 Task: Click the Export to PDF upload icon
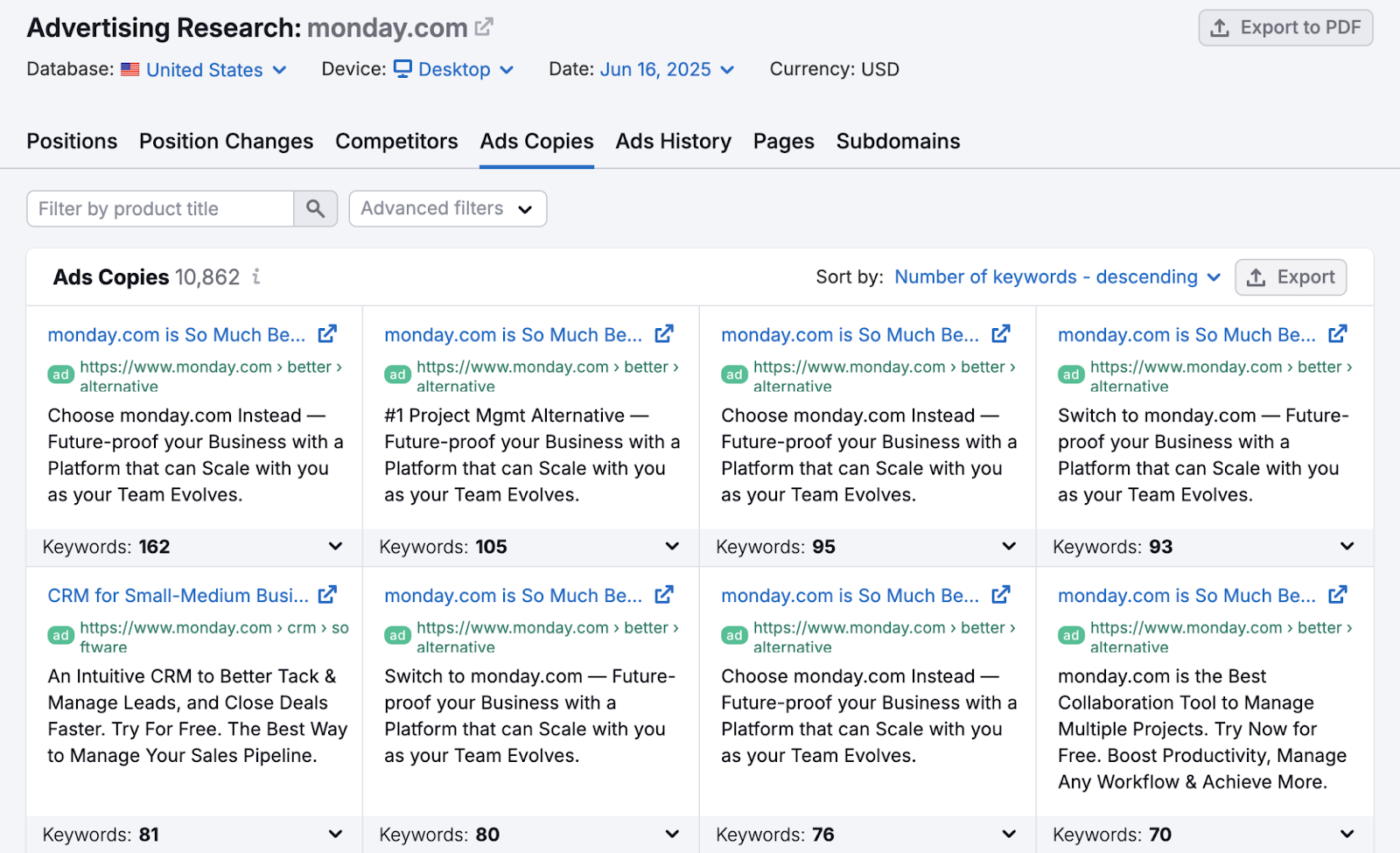(1220, 27)
